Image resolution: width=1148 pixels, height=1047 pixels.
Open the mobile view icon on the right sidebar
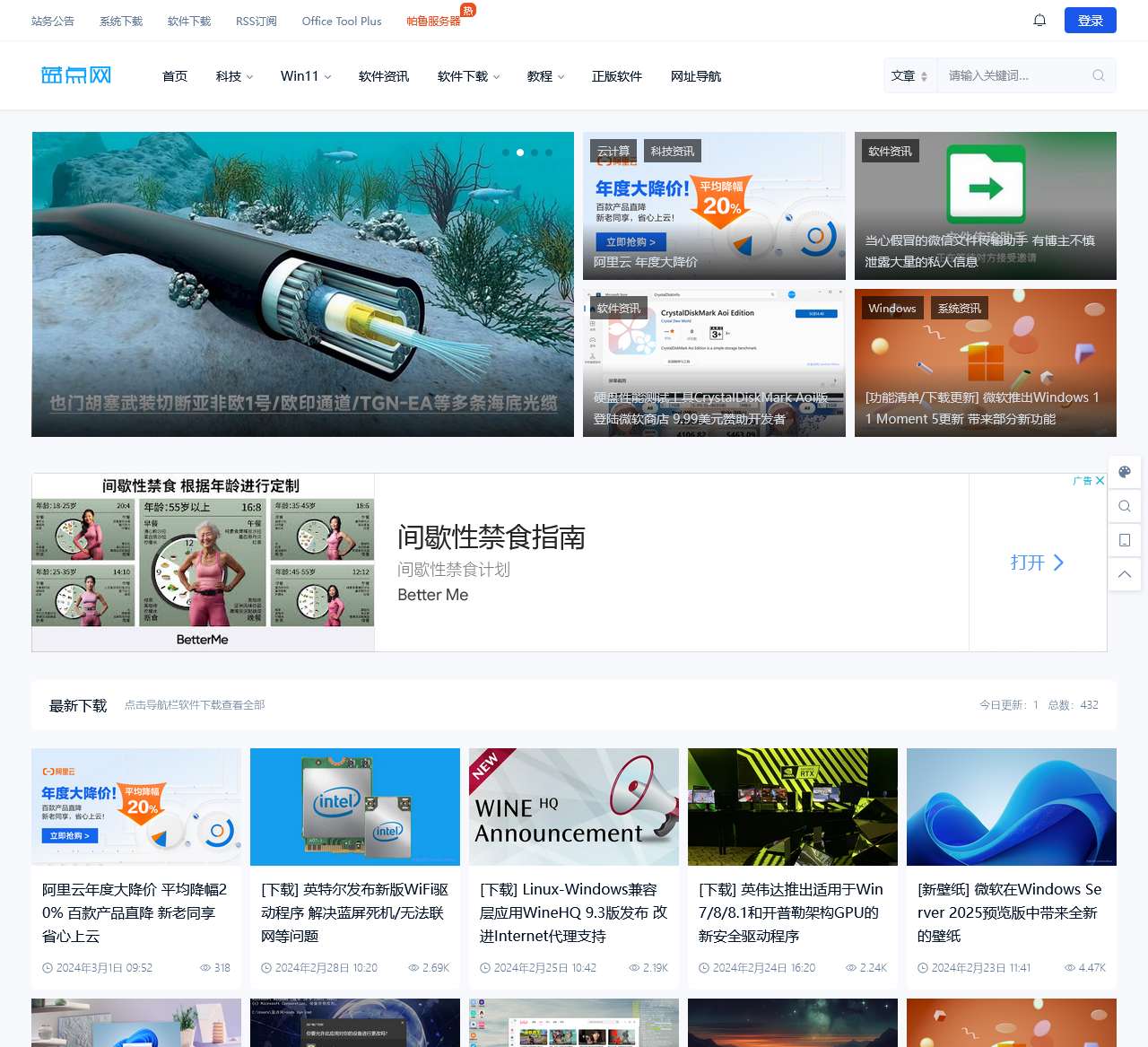pos(1125,540)
